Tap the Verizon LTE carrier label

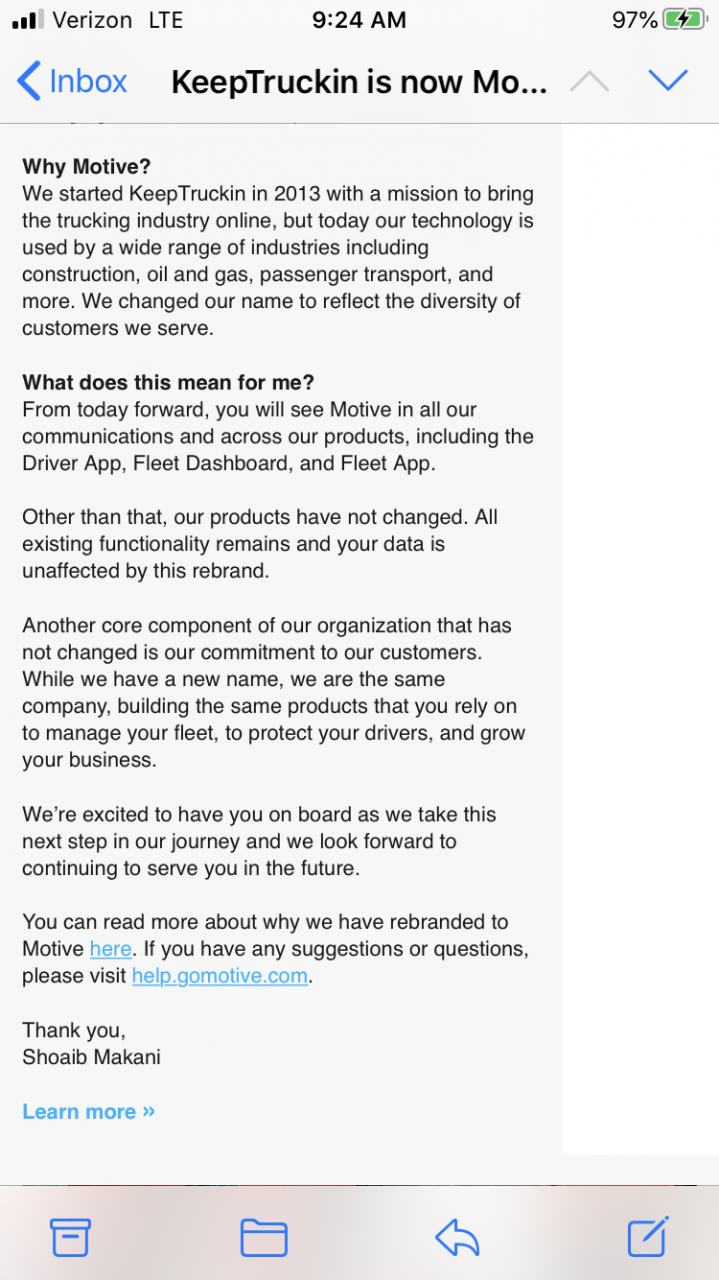pyautogui.click(x=117, y=20)
